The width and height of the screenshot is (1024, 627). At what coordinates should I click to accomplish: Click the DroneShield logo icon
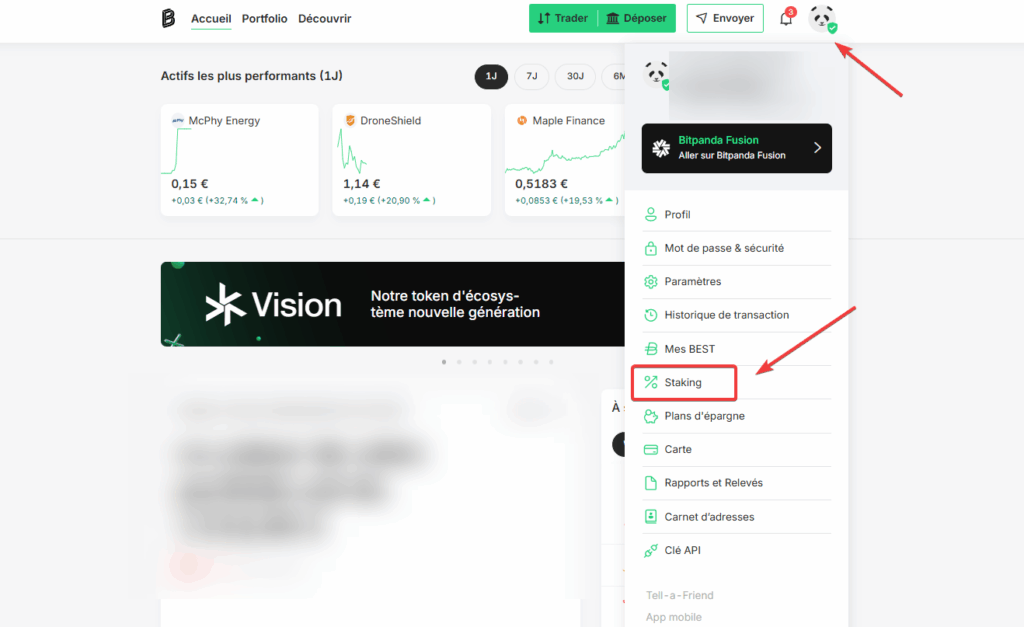[350, 120]
